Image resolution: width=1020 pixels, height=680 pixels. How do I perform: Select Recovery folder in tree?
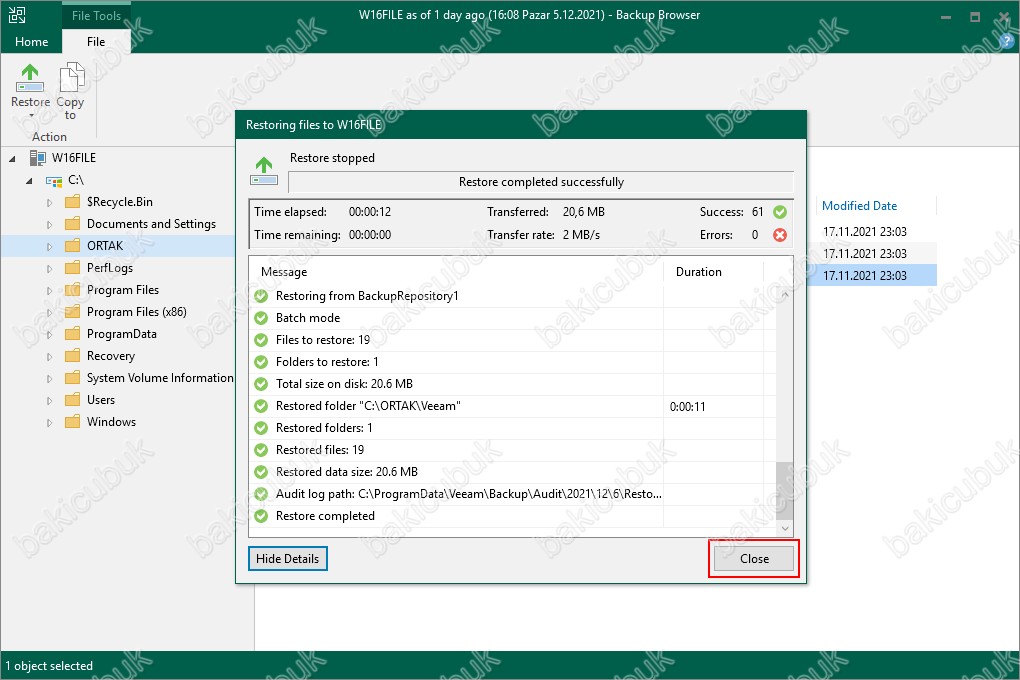(111, 356)
